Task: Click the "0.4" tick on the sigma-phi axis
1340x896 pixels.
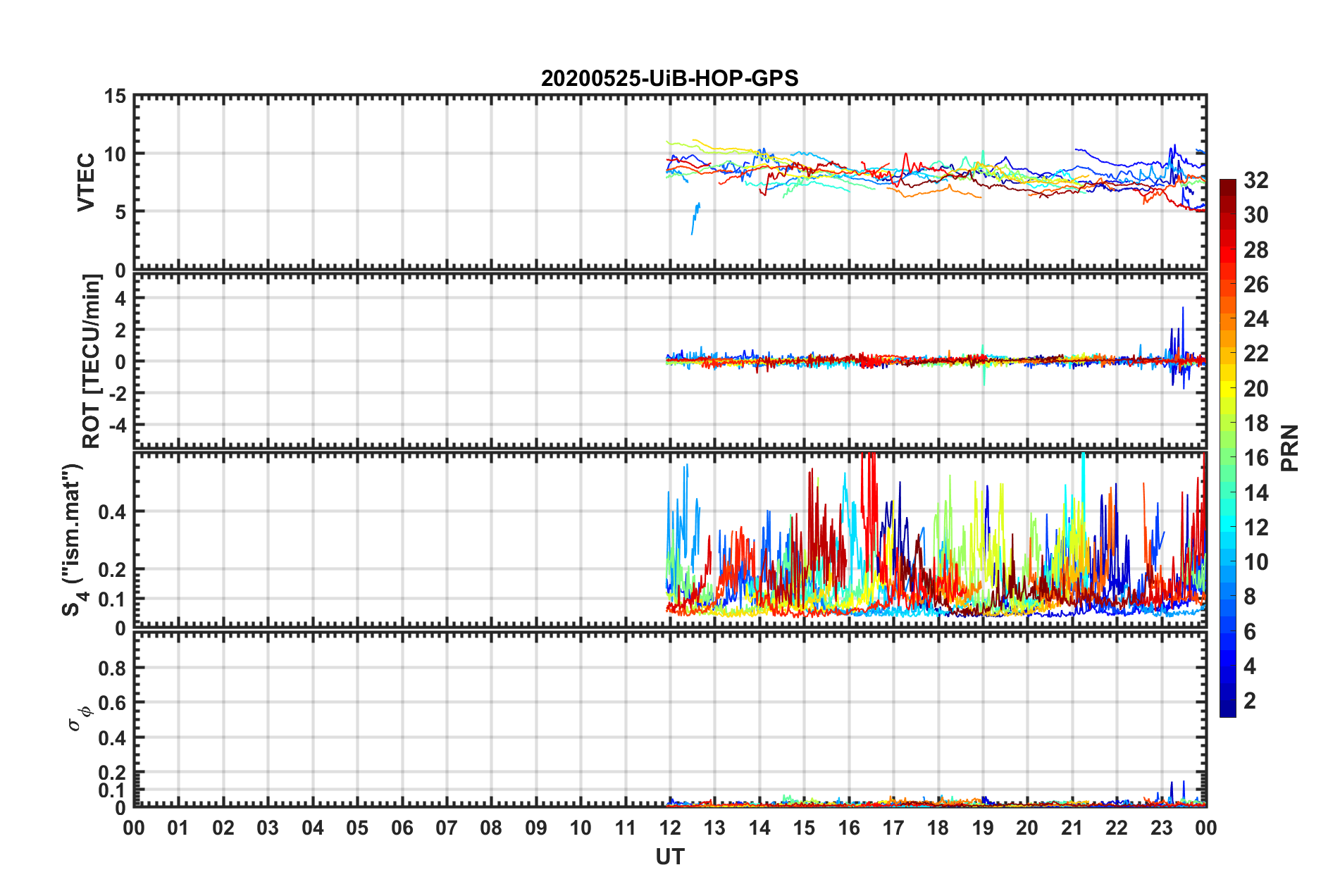Action: (113, 738)
